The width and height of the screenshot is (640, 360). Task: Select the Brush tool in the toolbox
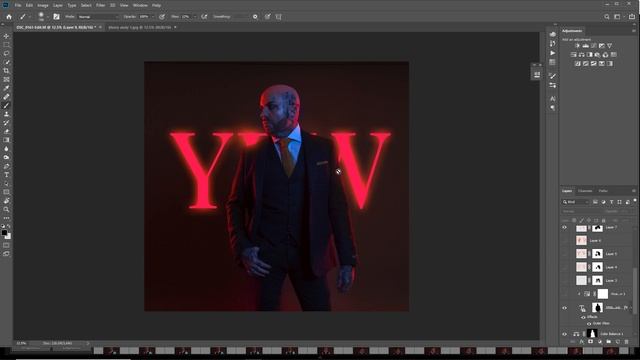(6, 106)
